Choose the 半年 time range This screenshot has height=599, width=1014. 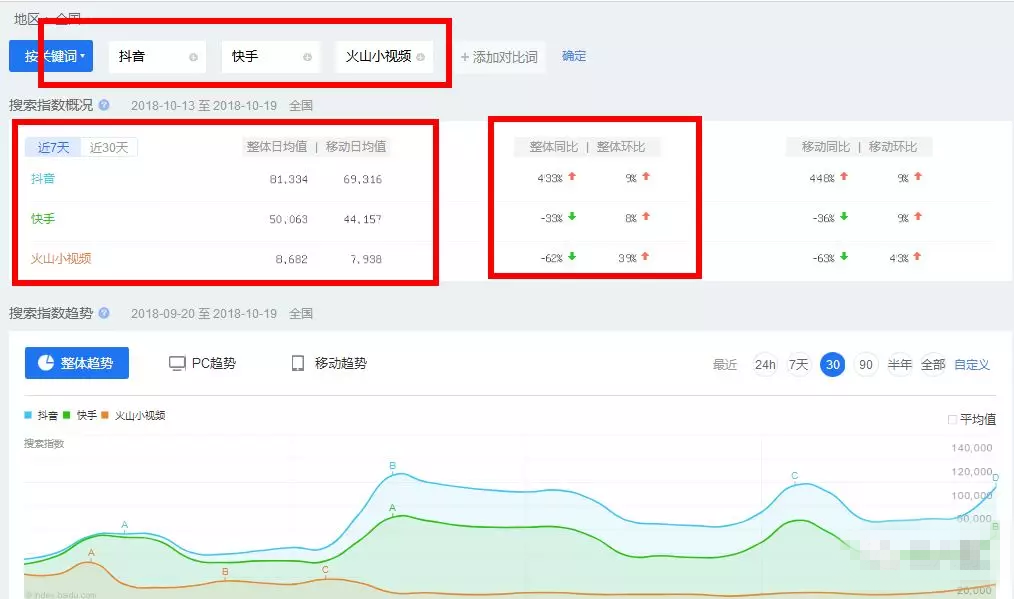click(x=900, y=365)
